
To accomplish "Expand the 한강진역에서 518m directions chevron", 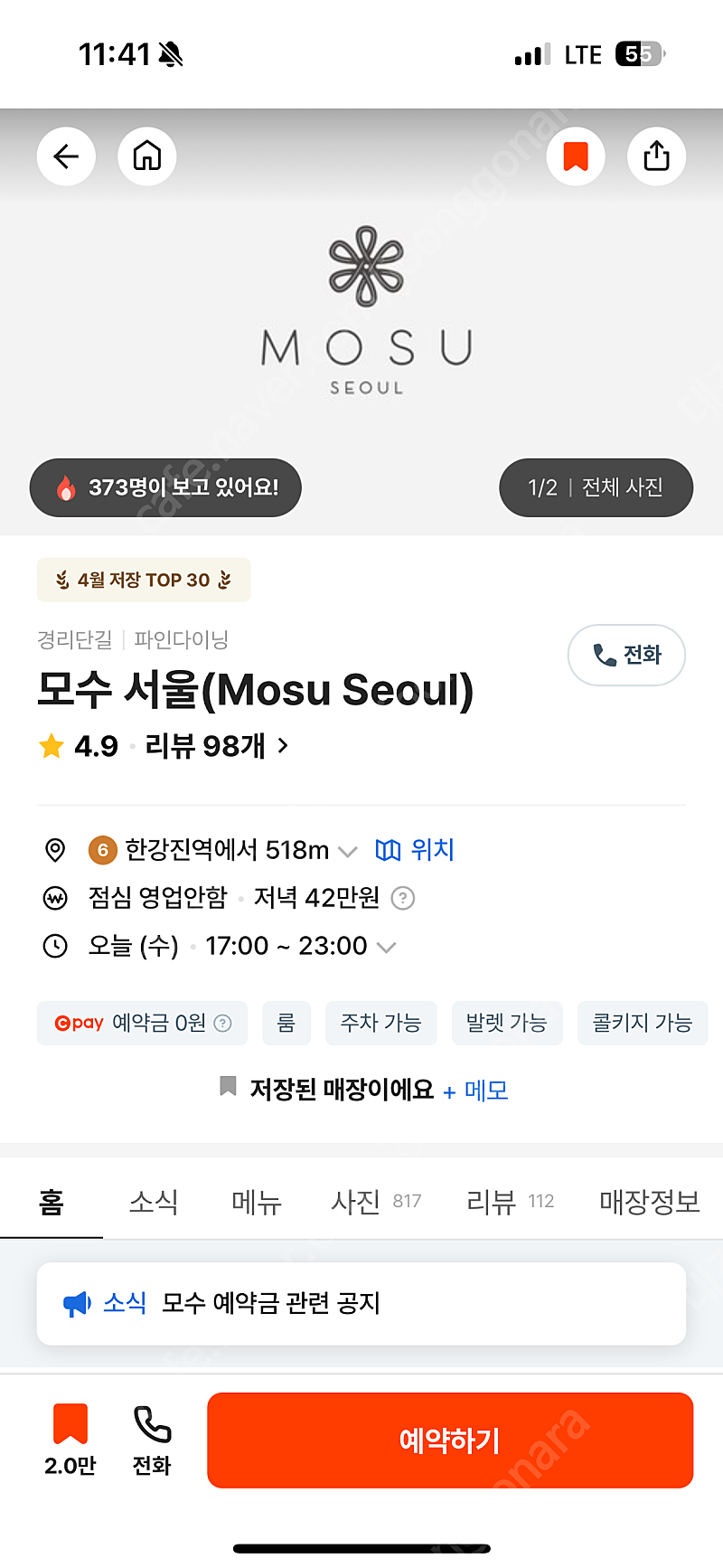I will (x=348, y=851).
